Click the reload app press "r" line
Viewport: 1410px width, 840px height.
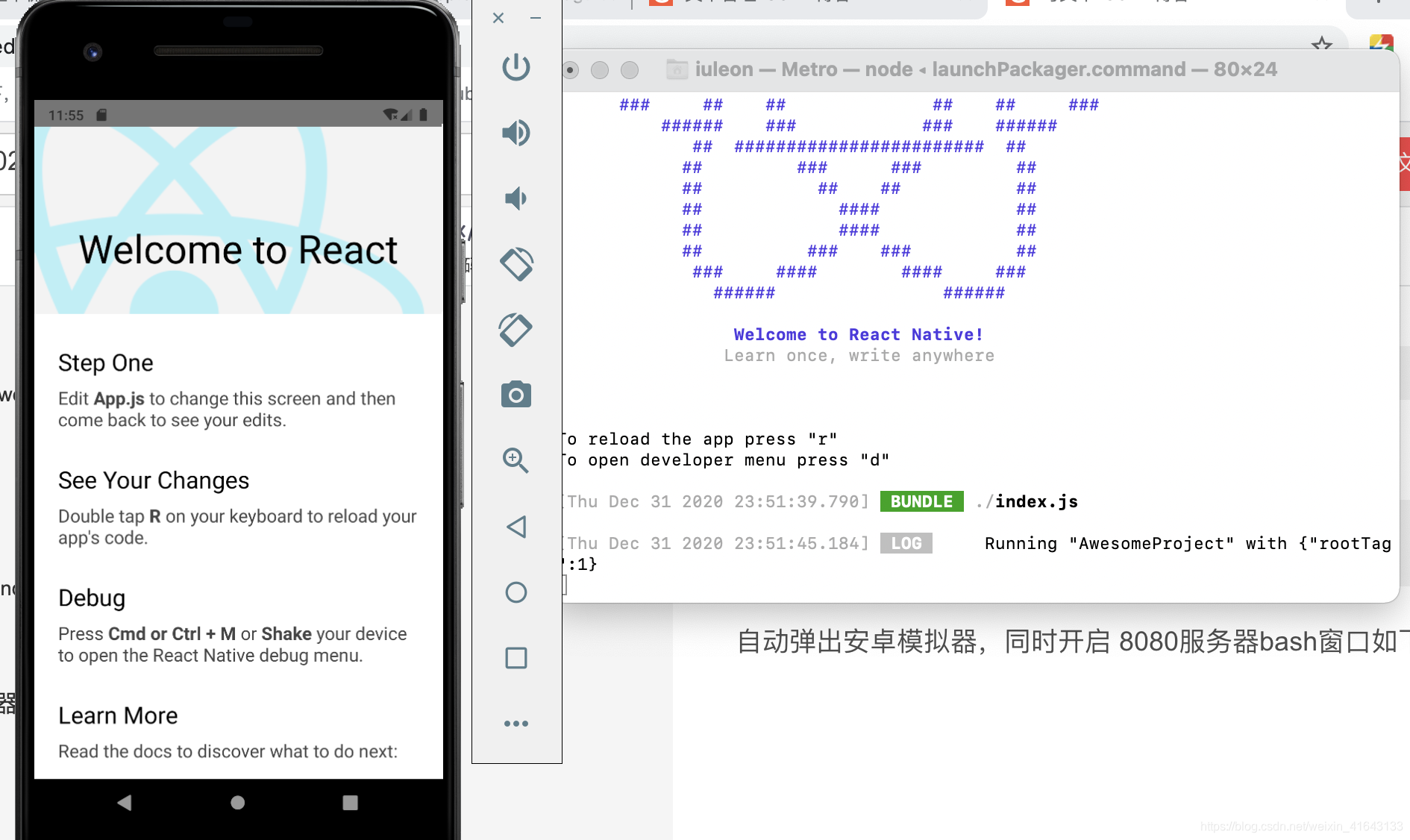701,439
